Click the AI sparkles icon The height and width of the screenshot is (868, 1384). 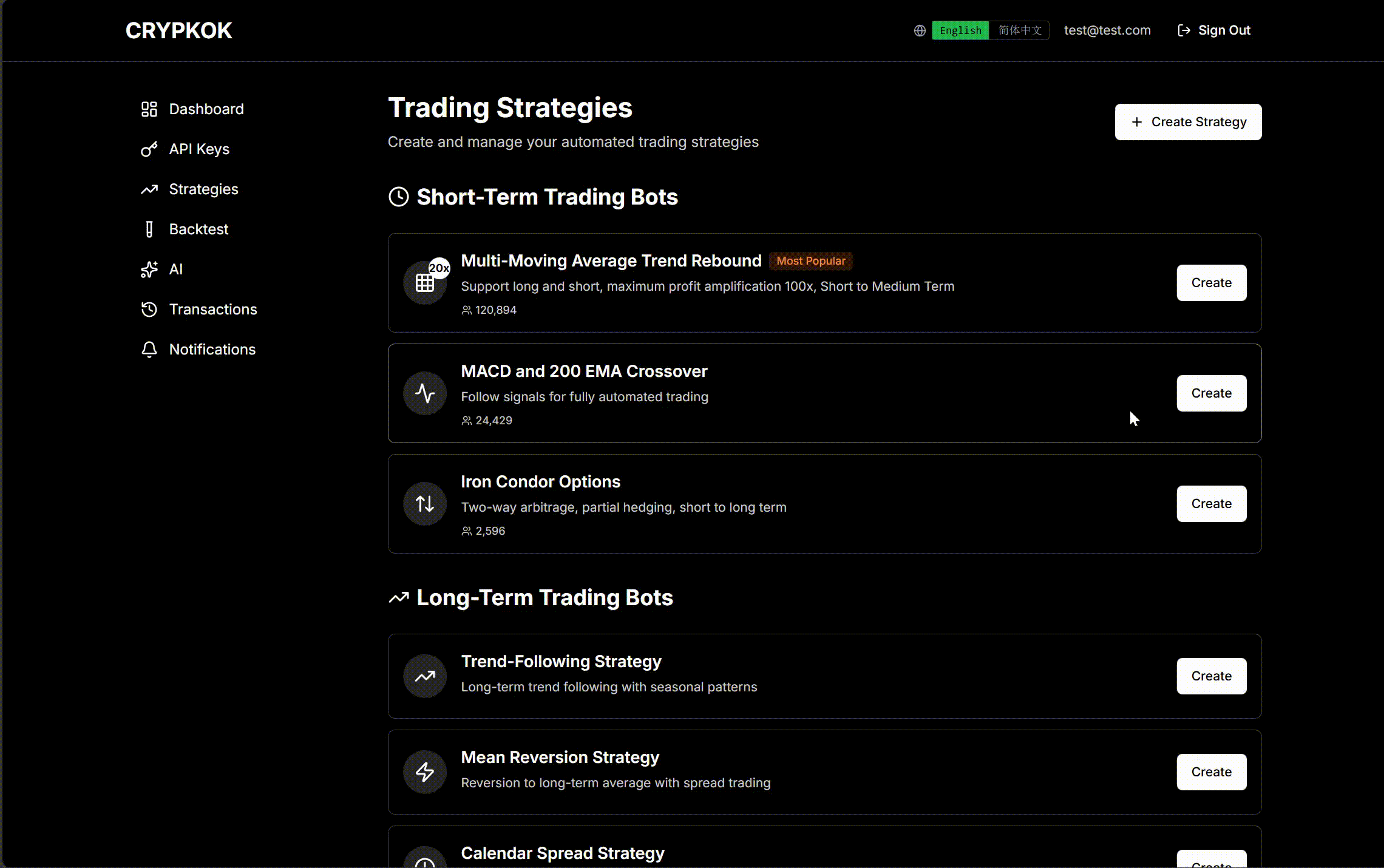149,270
